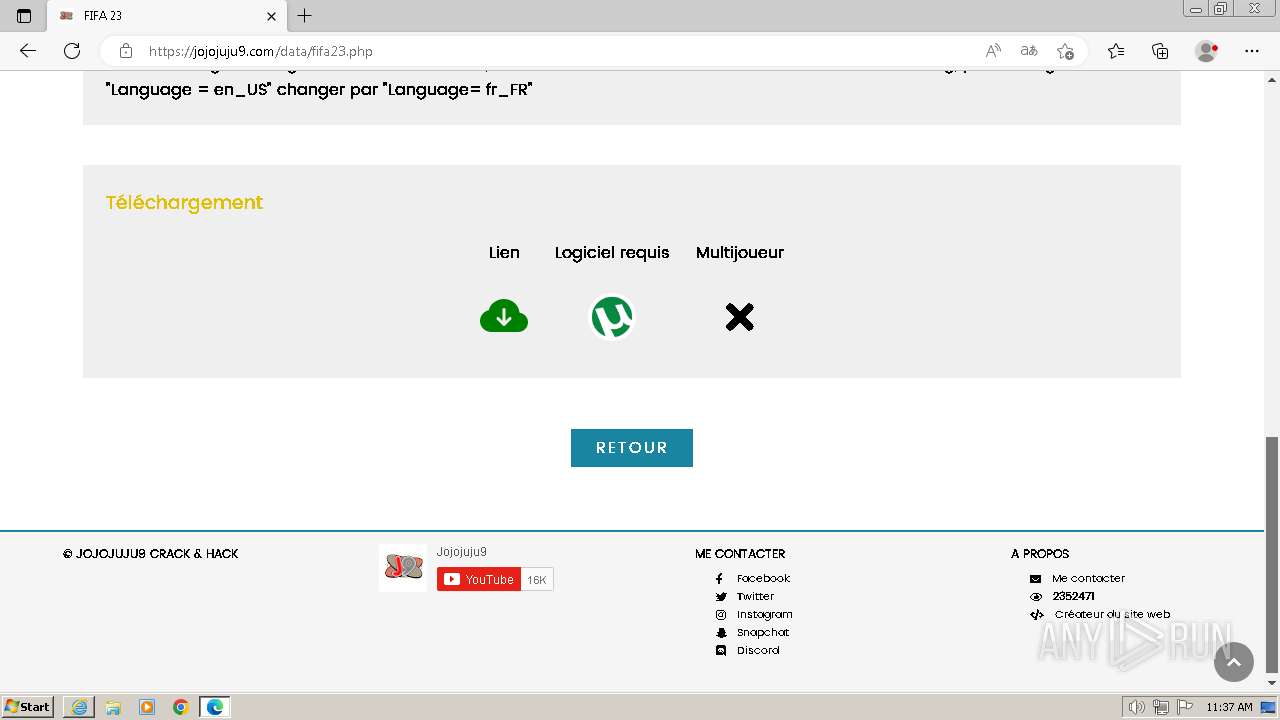The width and height of the screenshot is (1280, 720).
Task: Open Chrome from taskbar
Action: click(181, 707)
